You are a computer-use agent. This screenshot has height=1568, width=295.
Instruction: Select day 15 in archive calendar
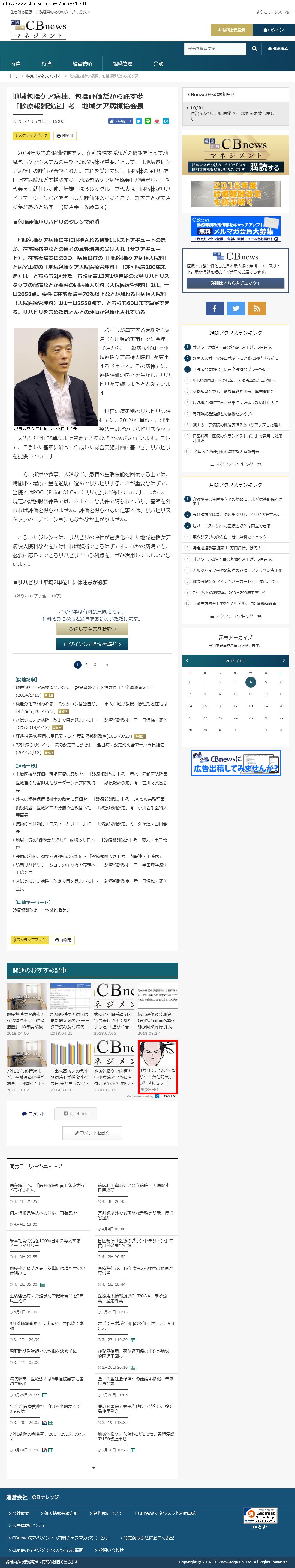205,706
